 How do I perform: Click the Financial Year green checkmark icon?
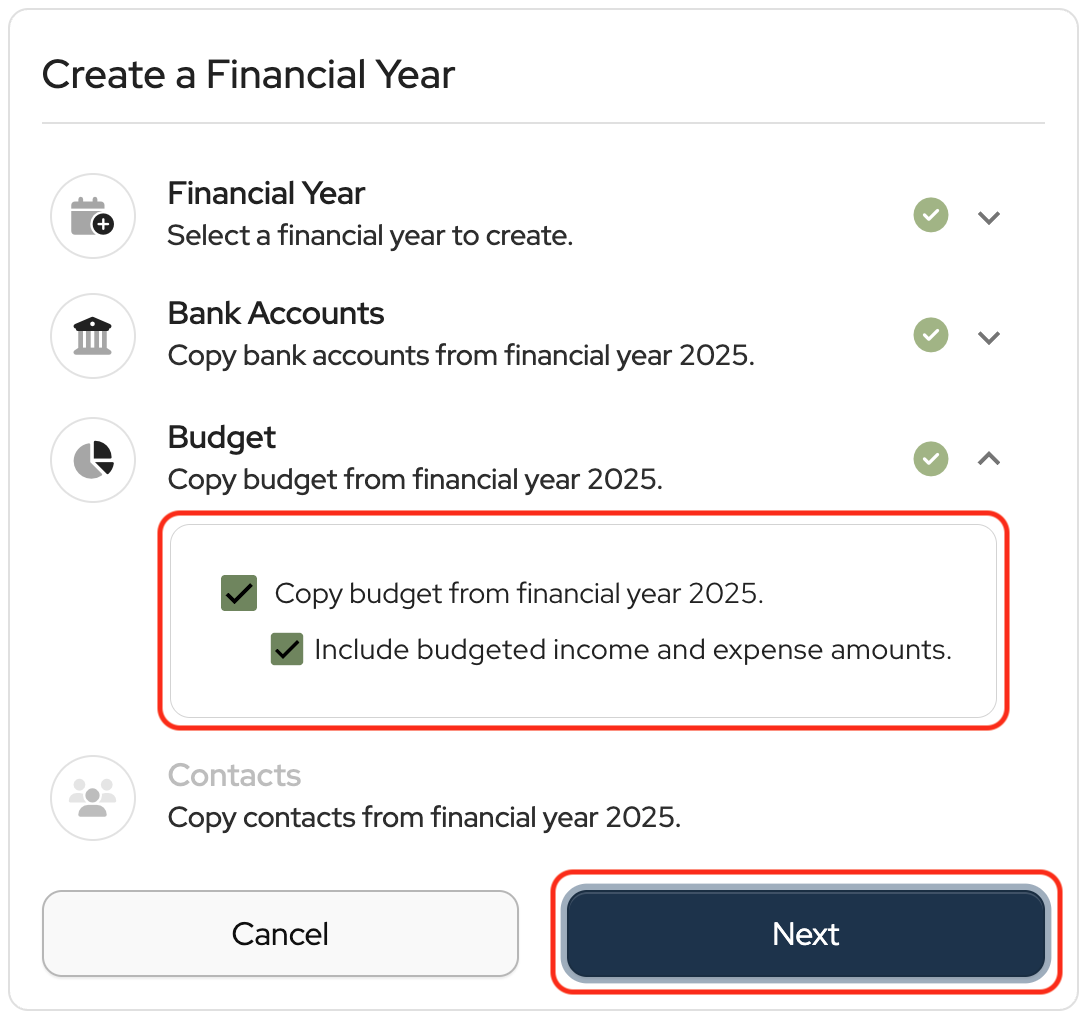point(931,215)
